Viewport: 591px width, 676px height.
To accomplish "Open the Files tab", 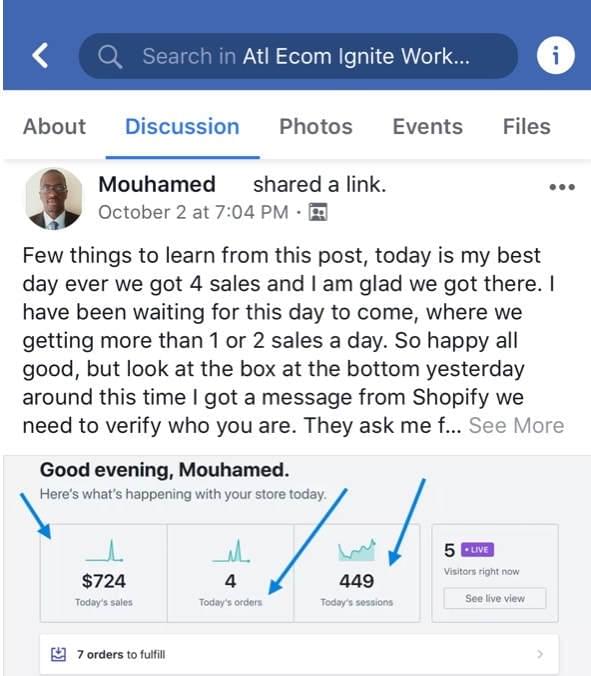I will tap(527, 126).
